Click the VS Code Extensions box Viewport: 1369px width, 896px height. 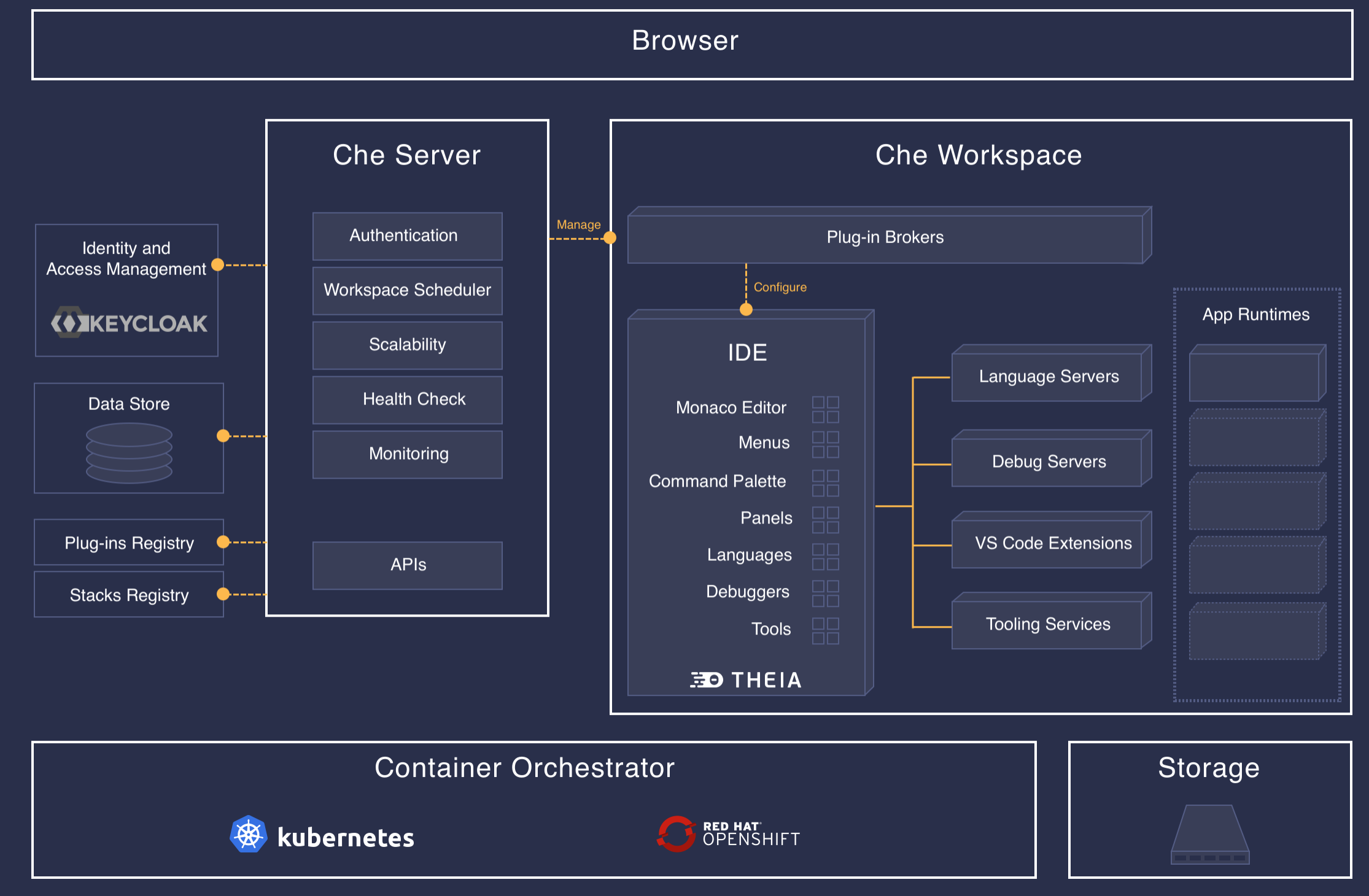[1048, 544]
